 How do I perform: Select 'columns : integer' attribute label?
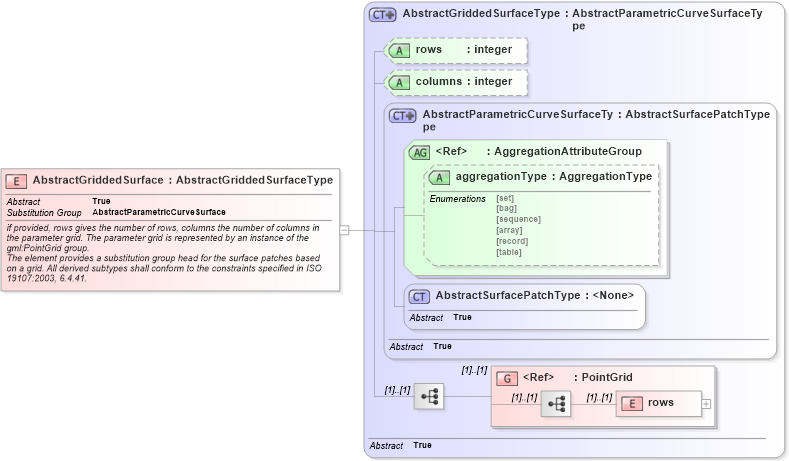(x=463, y=82)
